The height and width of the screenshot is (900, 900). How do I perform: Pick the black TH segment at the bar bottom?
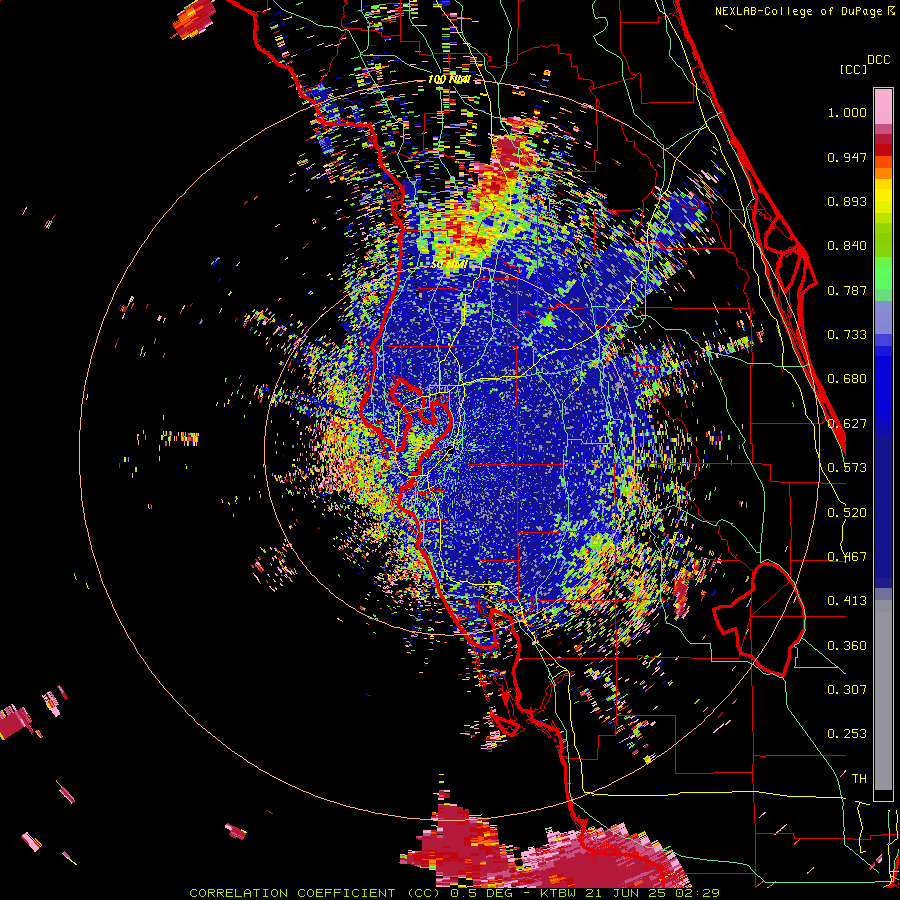[883, 796]
